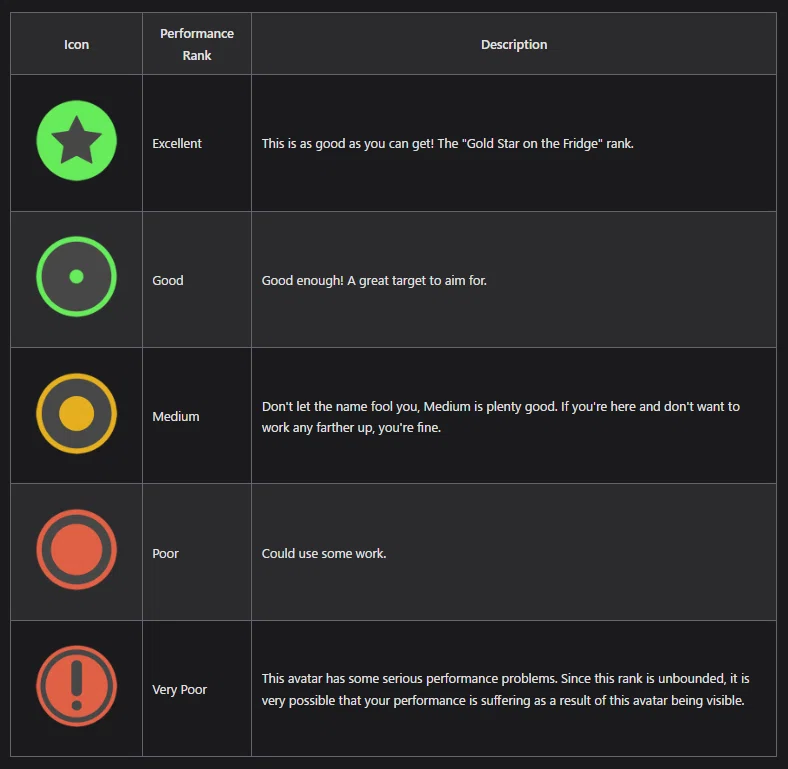Image resolution: width=788 pixels, height=769 pixels.
Task: Click the yellow Medium rank icon
Action: click(76, 413)
